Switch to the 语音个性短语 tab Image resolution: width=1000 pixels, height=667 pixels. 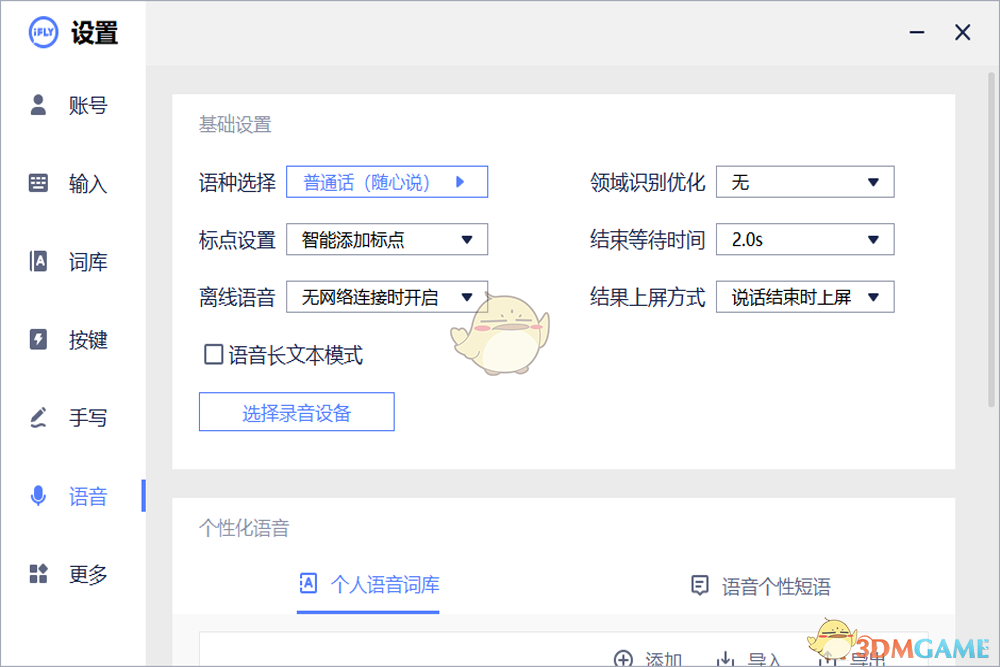tap(761, 586)
